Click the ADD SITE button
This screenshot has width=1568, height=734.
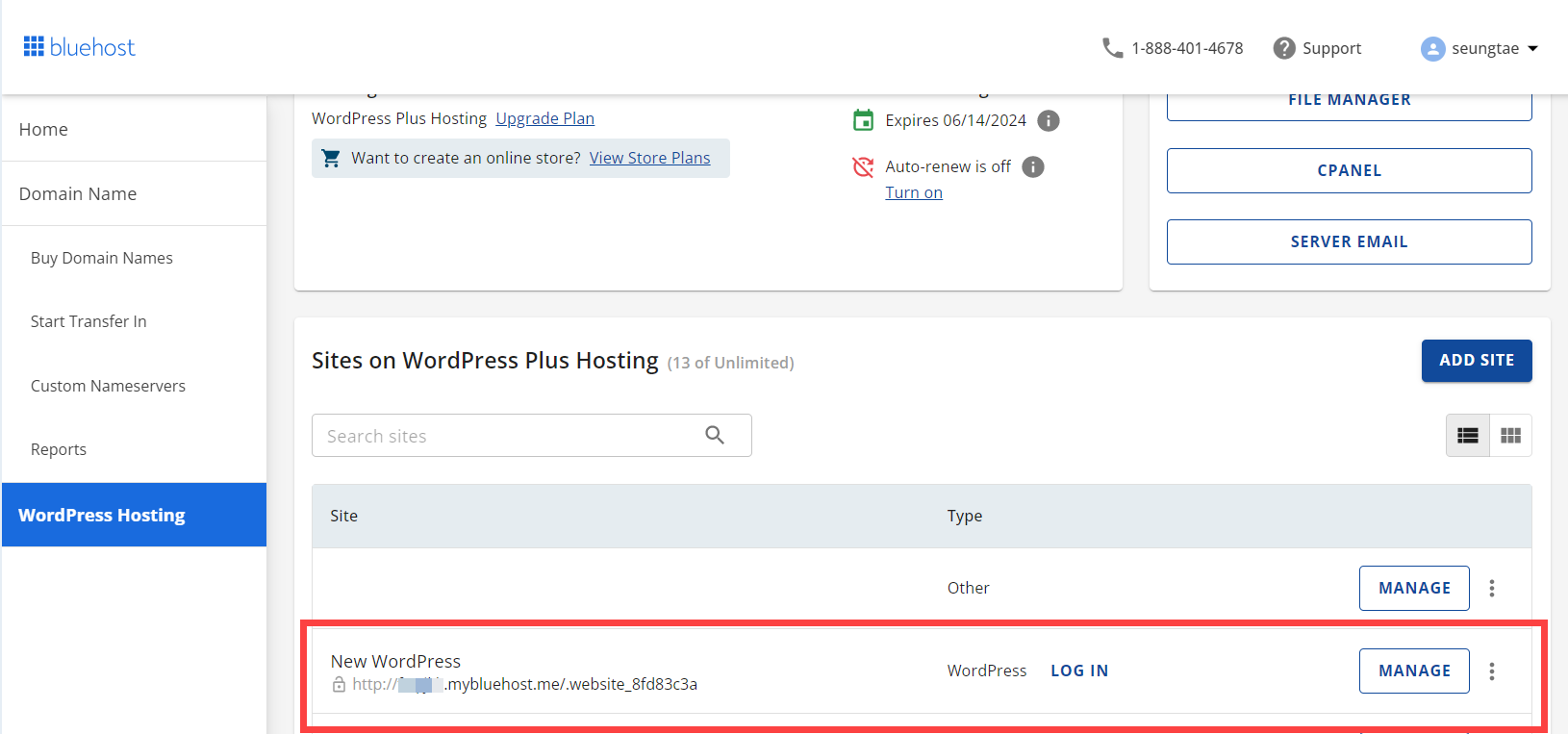[1477, 360]
